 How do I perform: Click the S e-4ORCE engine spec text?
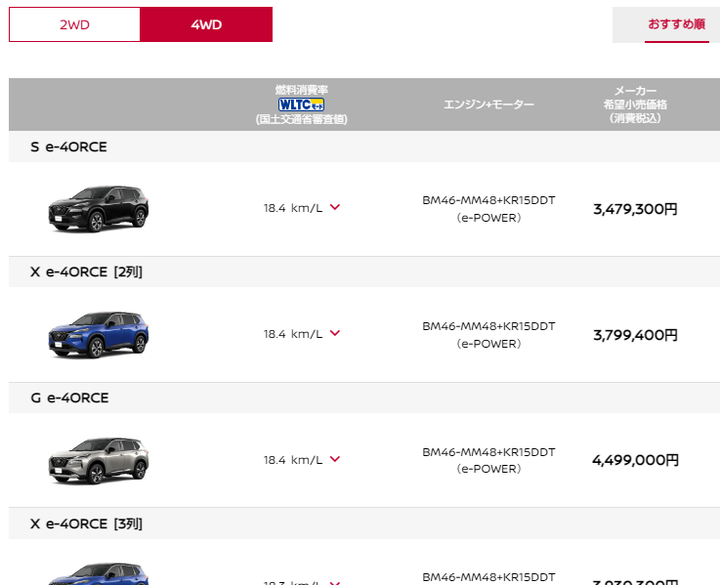point(489,209)
